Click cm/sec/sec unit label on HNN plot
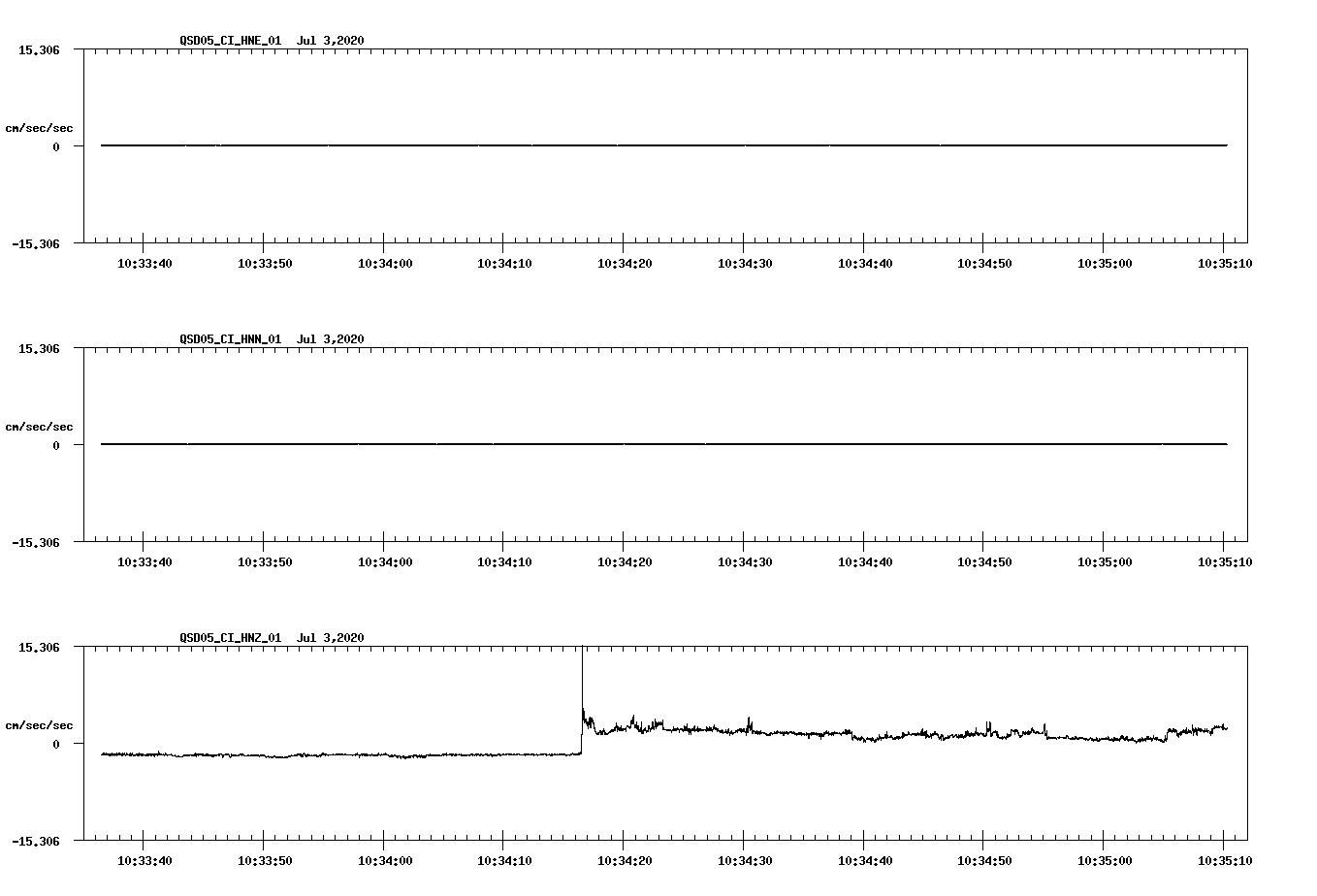The width and height of the screenshot is (1317, 896). click(x=39, y=427)
